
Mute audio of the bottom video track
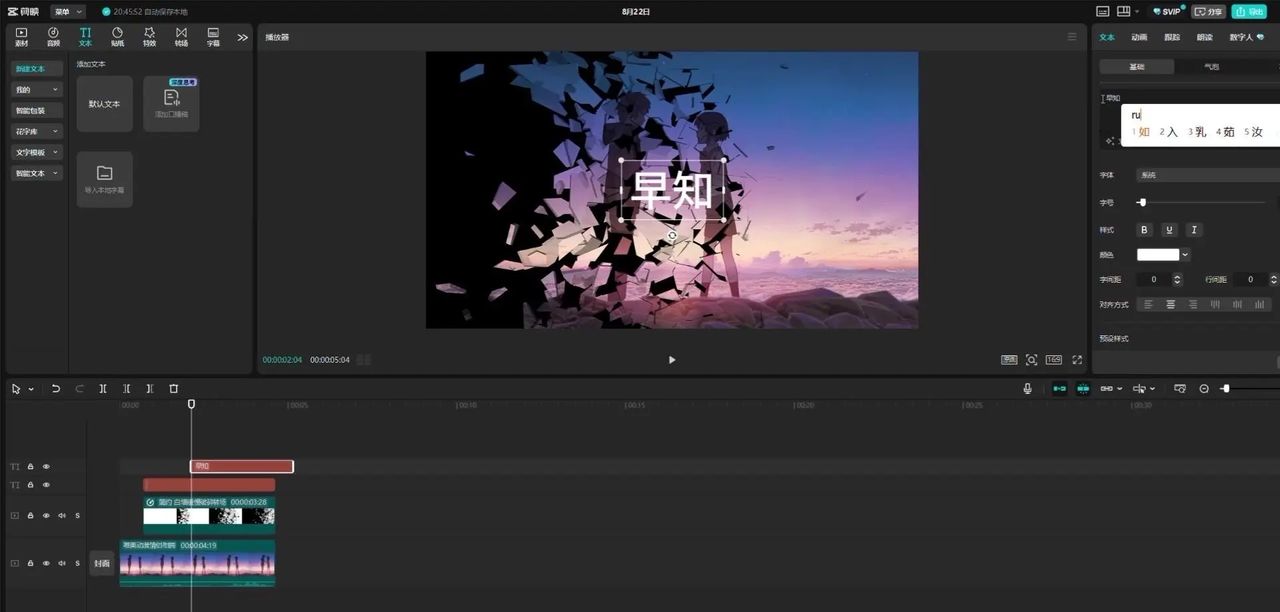click(62, 564)
